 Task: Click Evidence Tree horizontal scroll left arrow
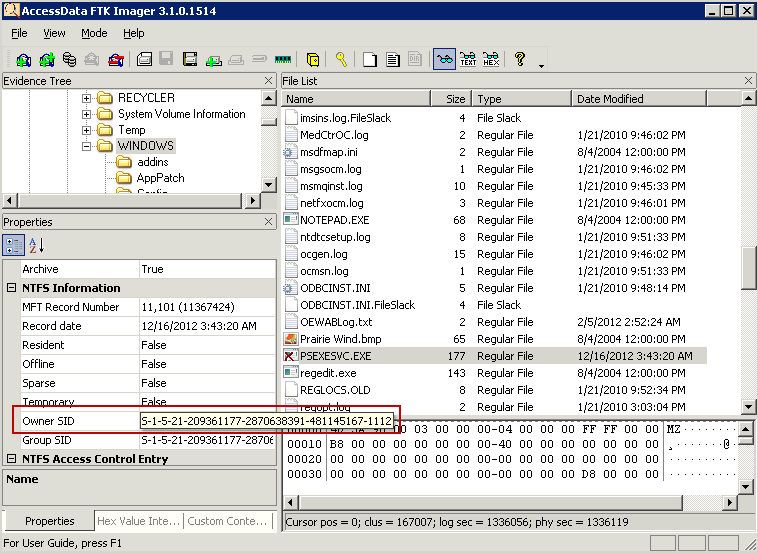coord(10,200)
